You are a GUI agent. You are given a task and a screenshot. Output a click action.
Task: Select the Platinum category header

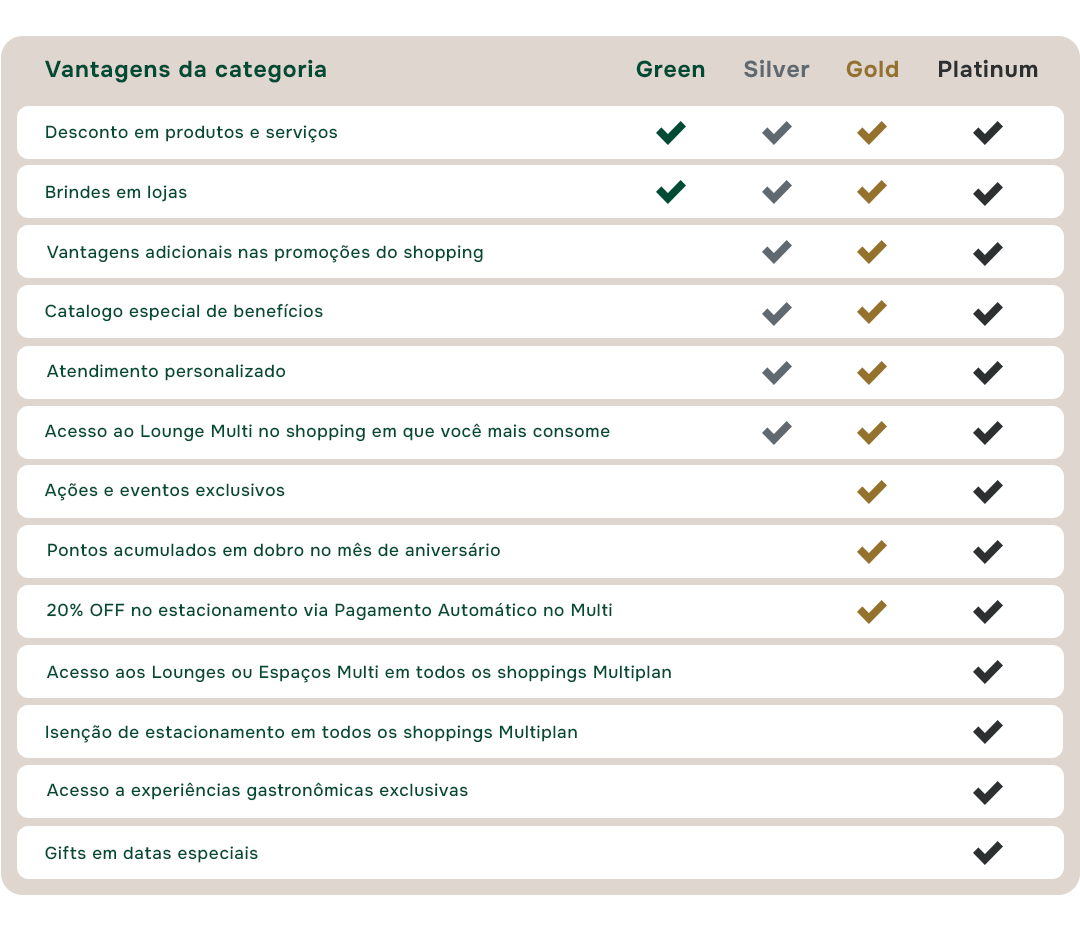pos(988,70)
